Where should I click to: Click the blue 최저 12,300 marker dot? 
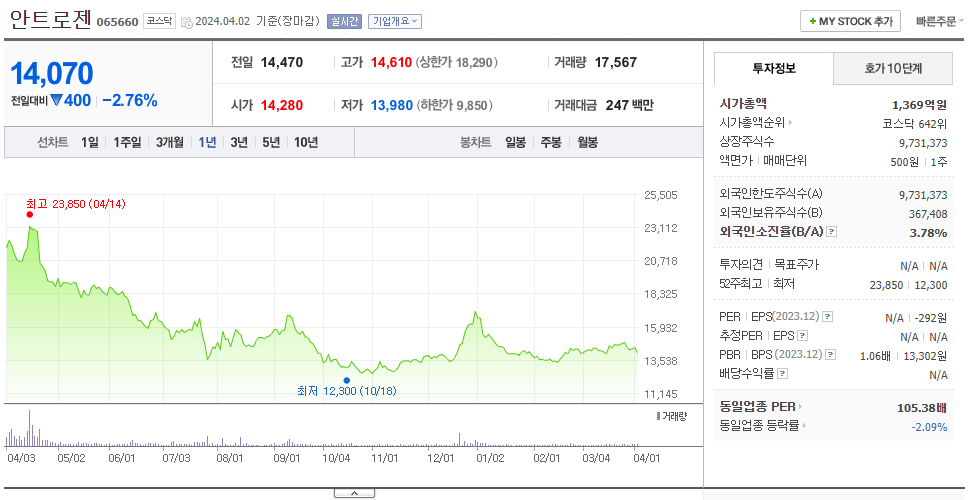[x=346, y=380]
